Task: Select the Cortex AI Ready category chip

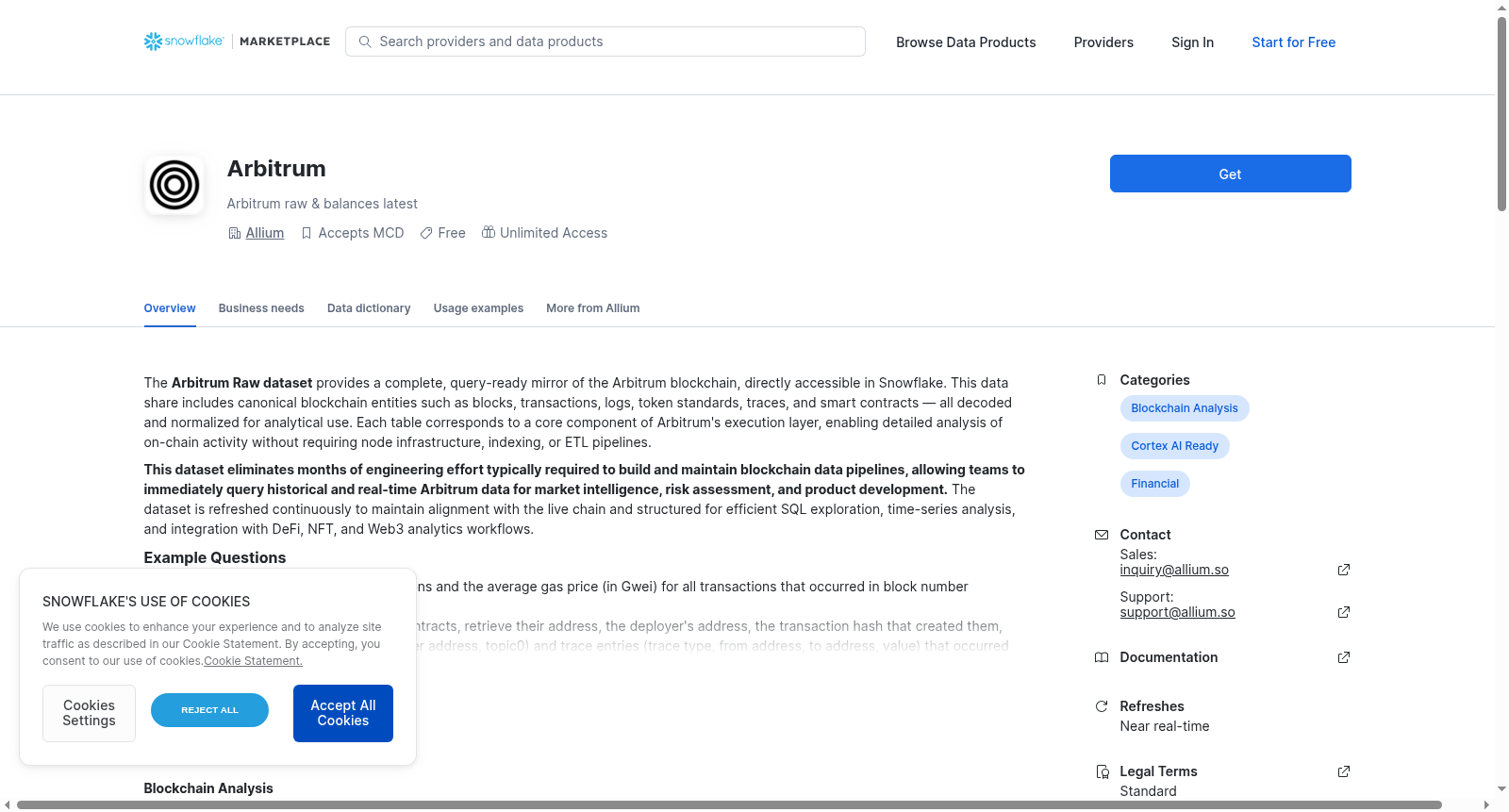Action: (1175, 446)
